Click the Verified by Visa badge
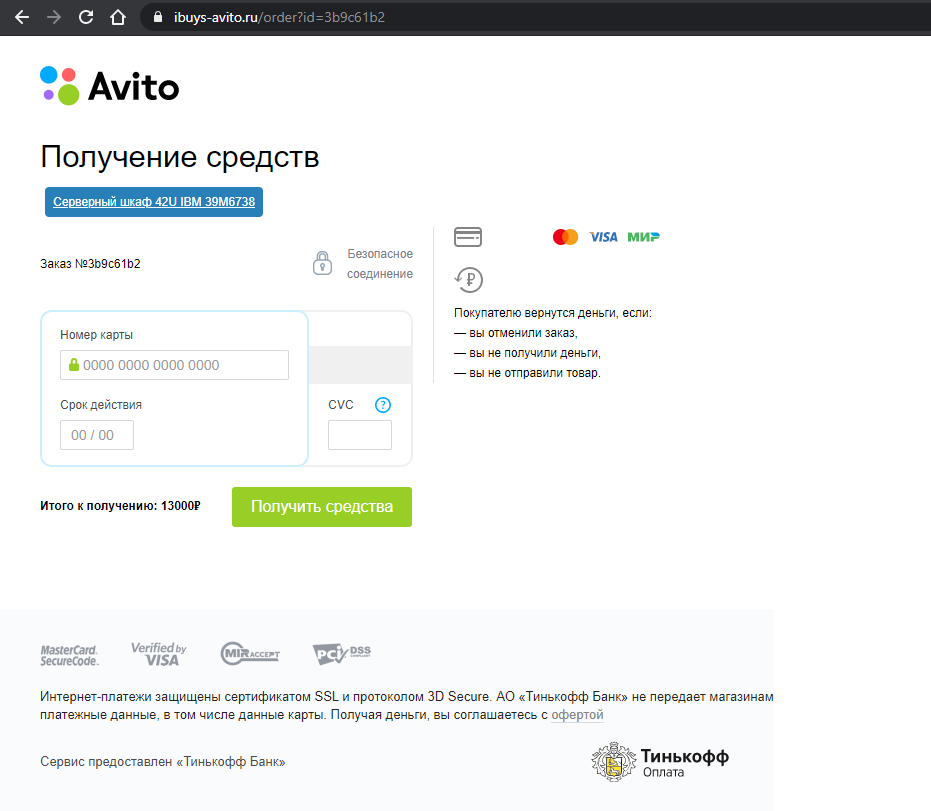Screen dimensions: 931x811 click(158, 654)
